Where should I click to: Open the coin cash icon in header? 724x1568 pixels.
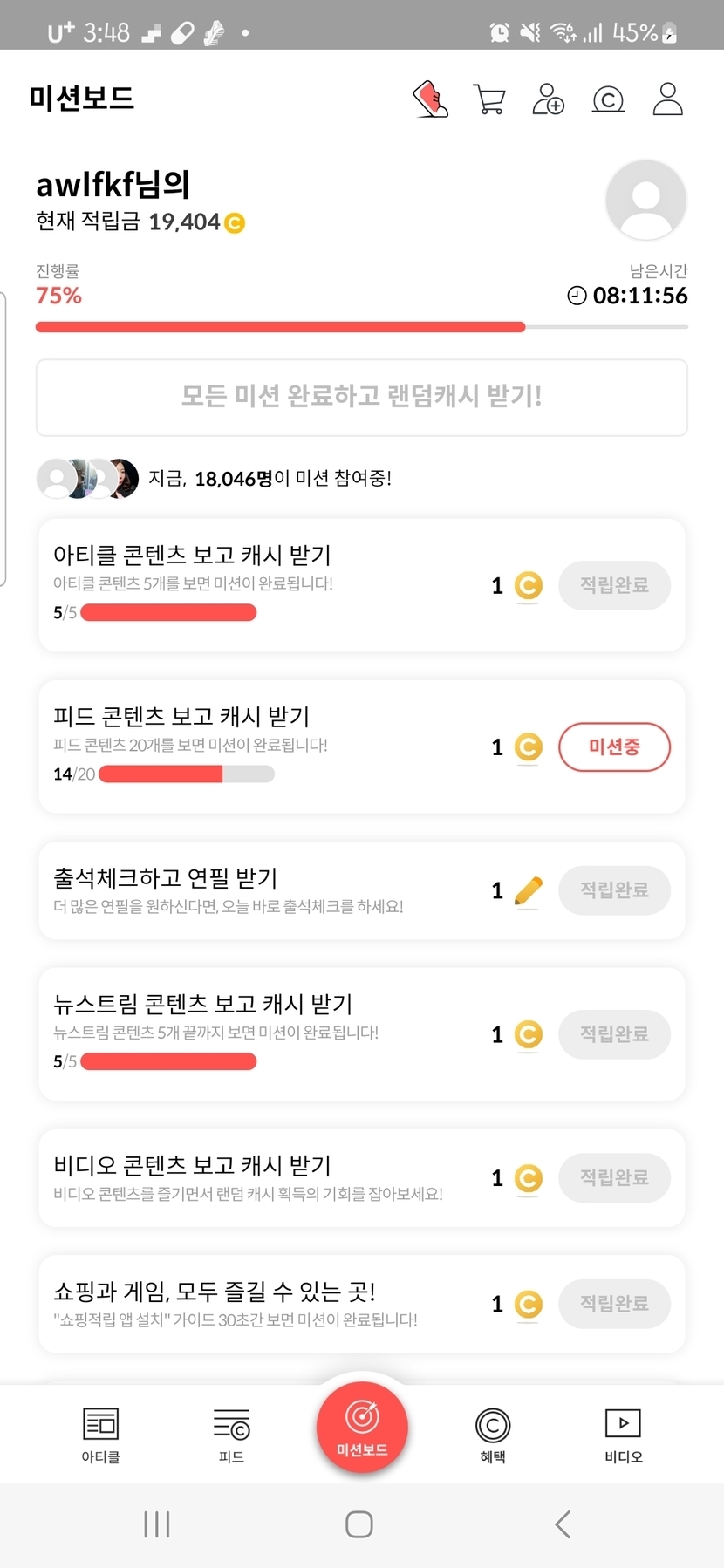(x=608, y=99)
